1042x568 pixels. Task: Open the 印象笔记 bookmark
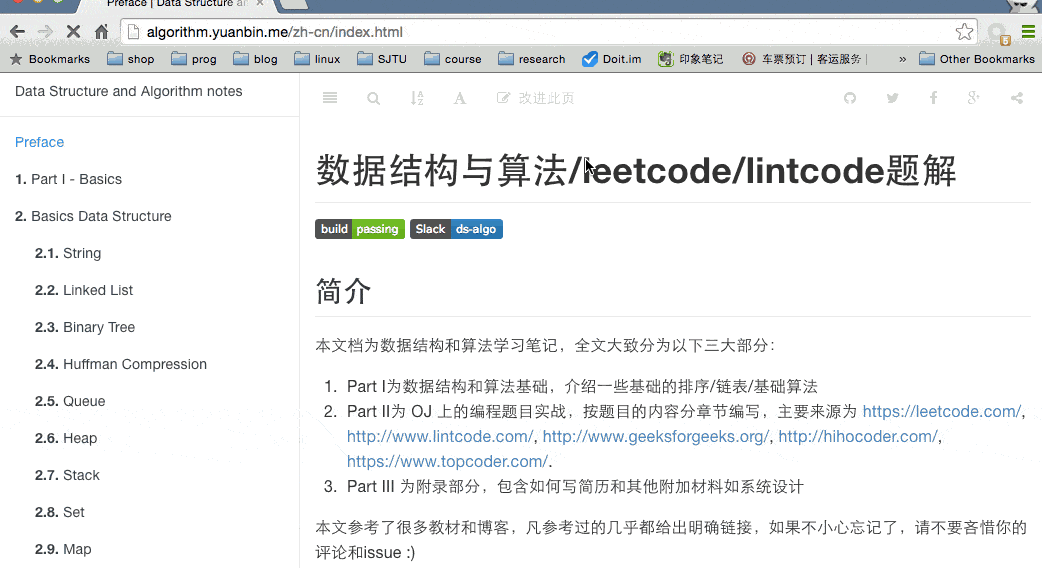click(690, 59)
